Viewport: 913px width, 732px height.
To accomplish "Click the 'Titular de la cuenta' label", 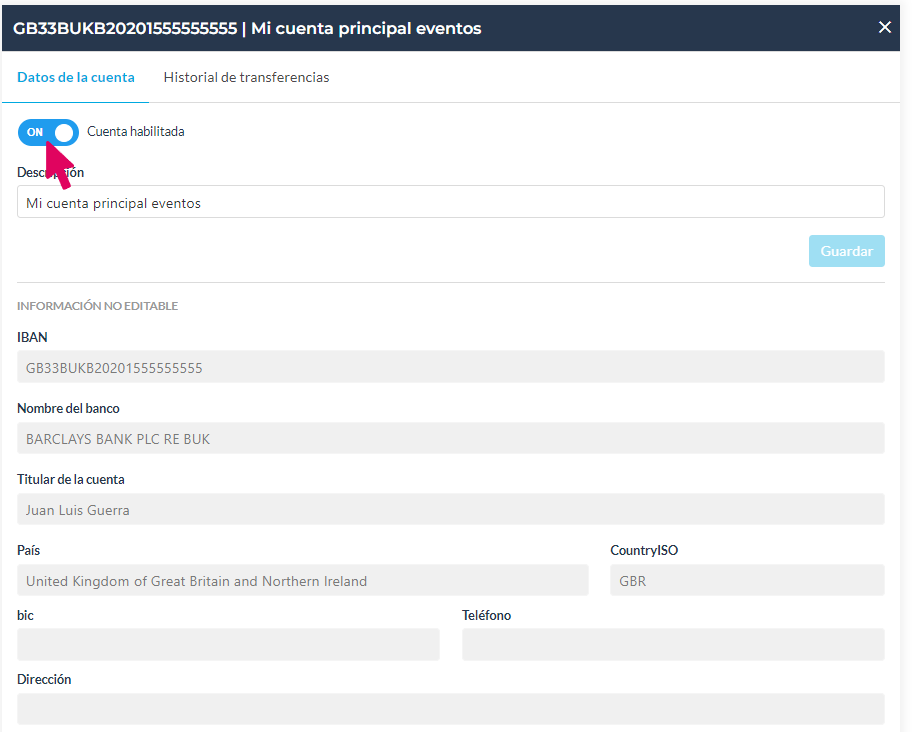I will point(70,479).
